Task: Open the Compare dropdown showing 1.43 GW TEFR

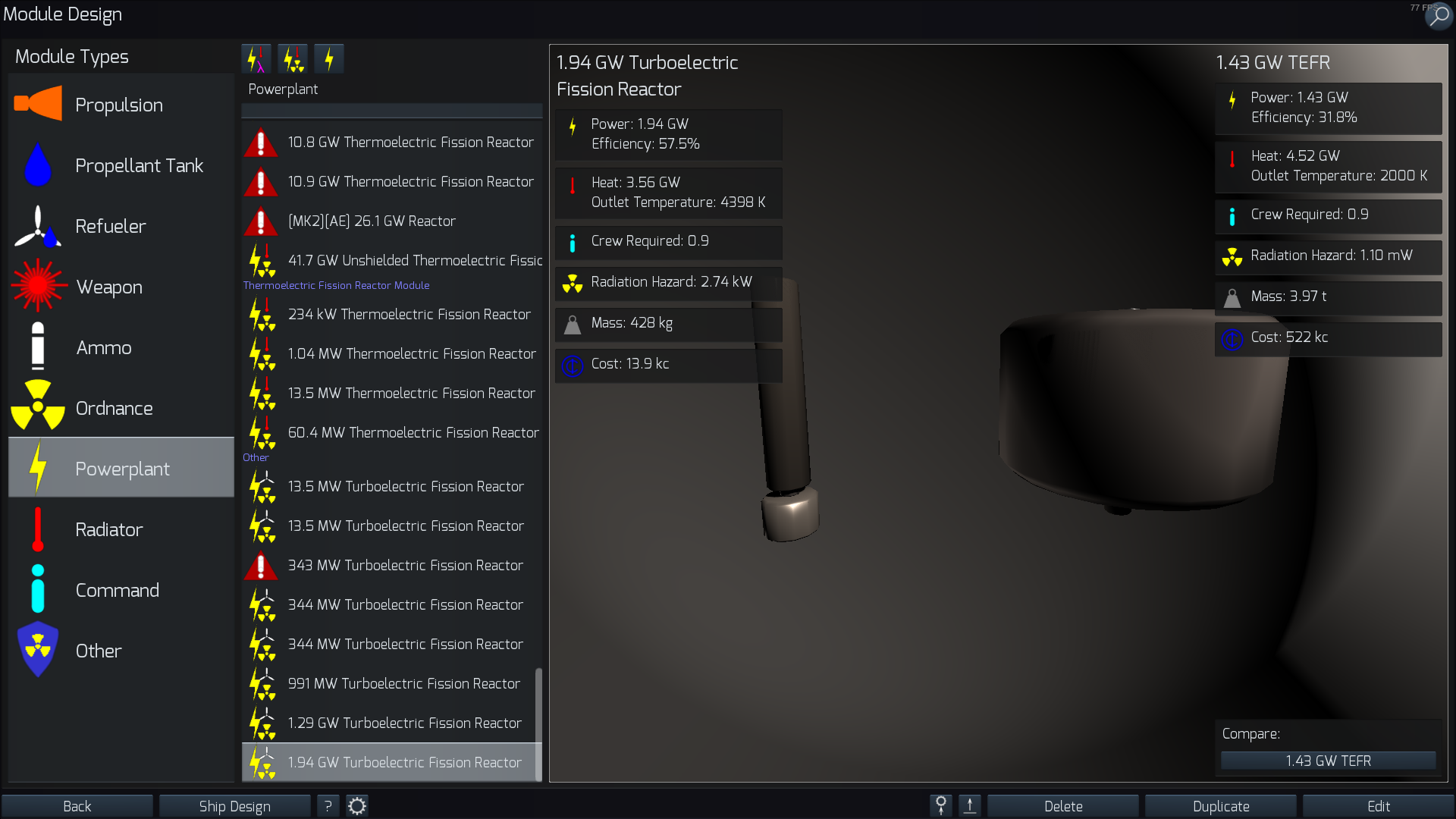Action: 1328,761
